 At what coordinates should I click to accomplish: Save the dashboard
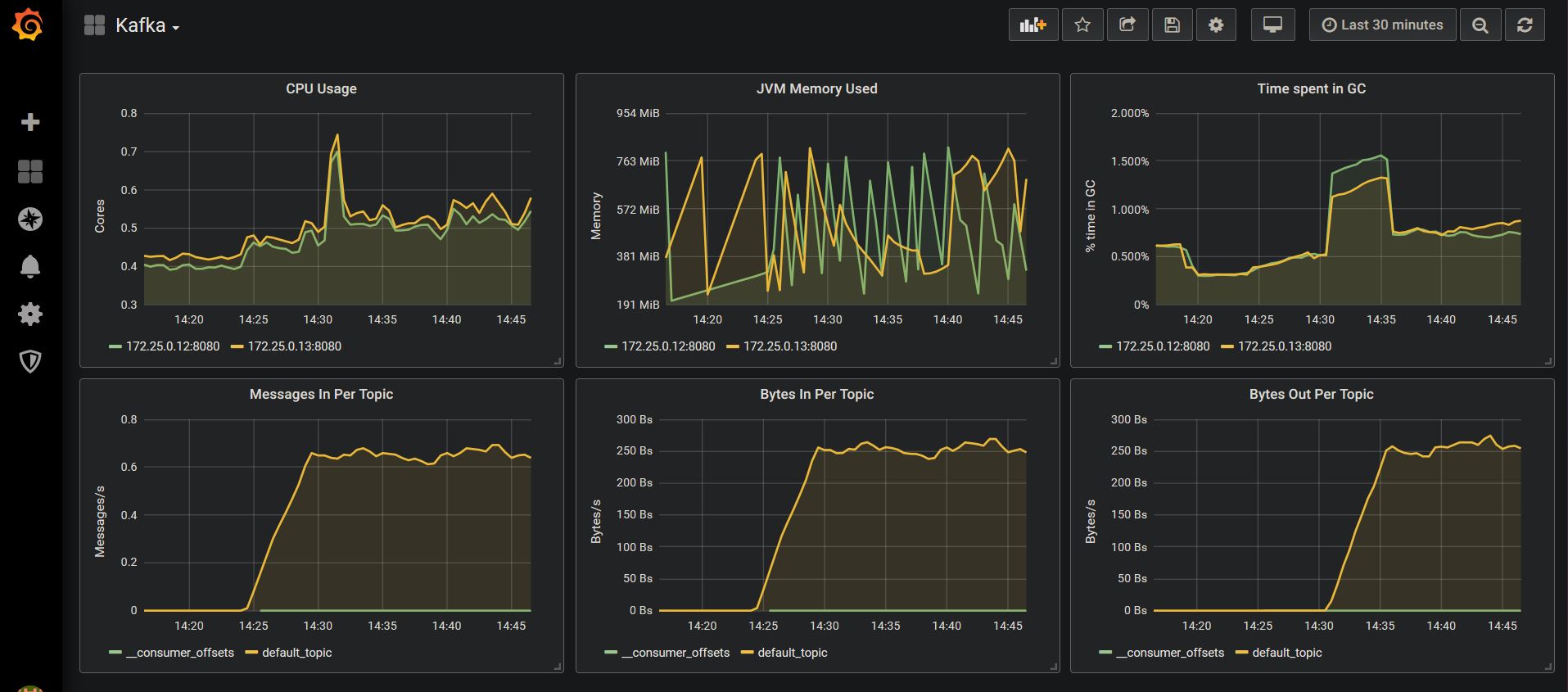(x=1172, y=25)
